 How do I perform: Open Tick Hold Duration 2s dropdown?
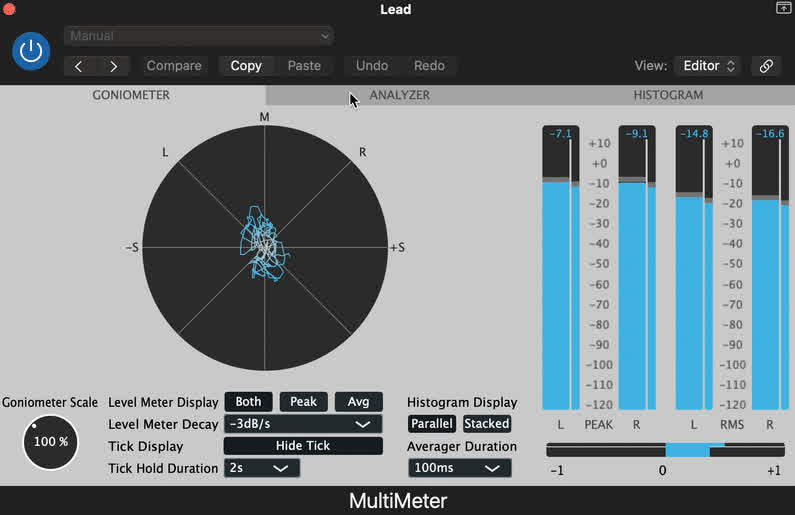click(x=262, y=468)
